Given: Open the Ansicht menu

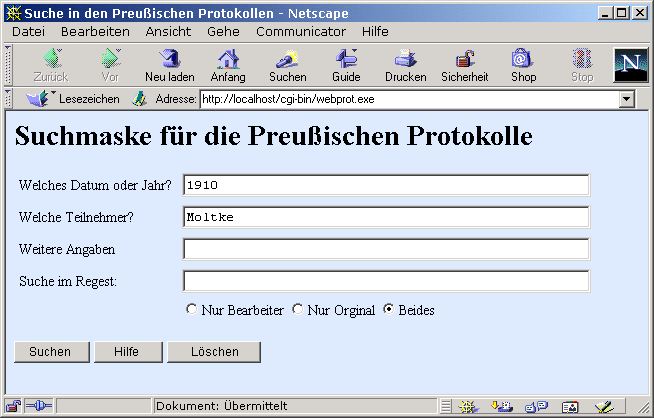Looking at the screenshot, I should point(168,32).
